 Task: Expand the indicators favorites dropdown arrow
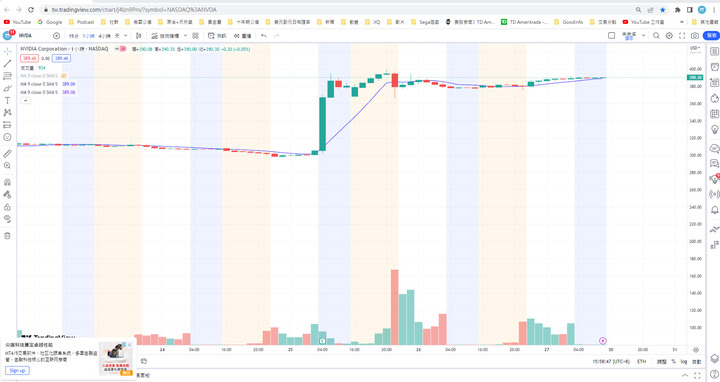[186, 35]
